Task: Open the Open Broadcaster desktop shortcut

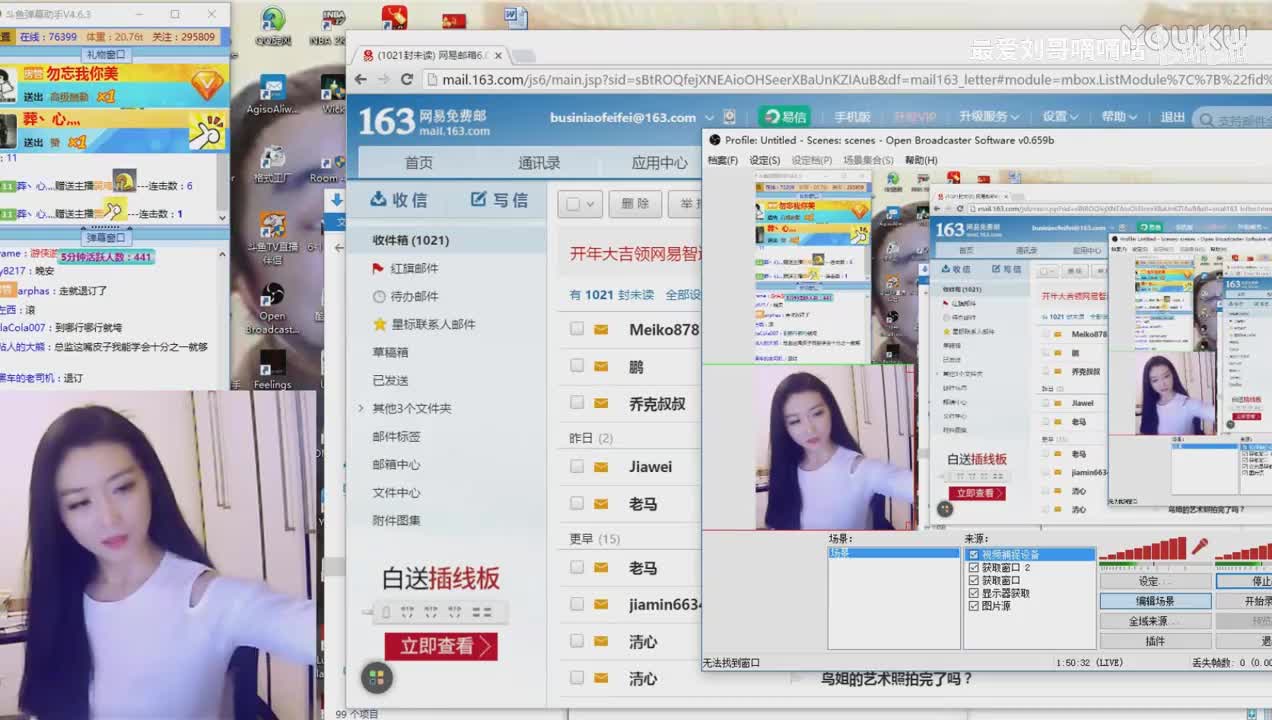Action: pyautogui.click(x=272, y=308)
